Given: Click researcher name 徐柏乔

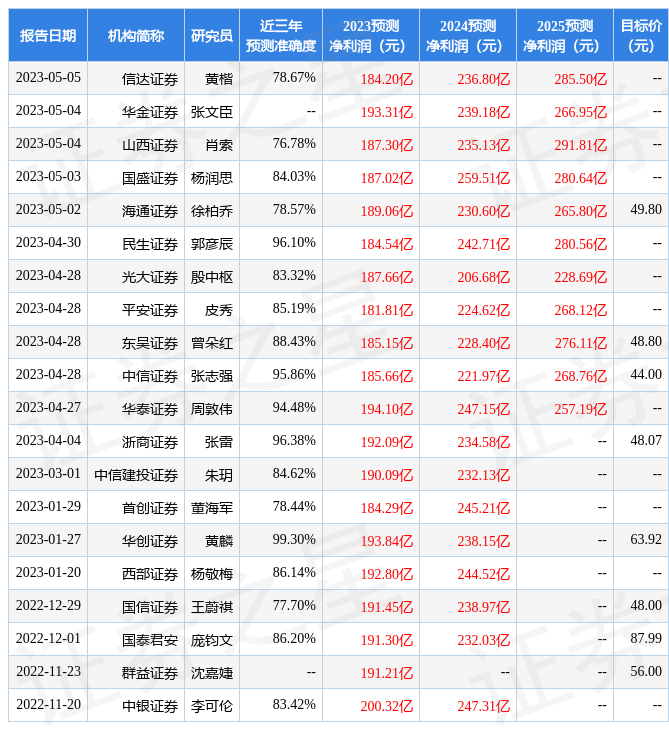Looking at the screenshot, I should pyautogui.click(x=212, y=211).
